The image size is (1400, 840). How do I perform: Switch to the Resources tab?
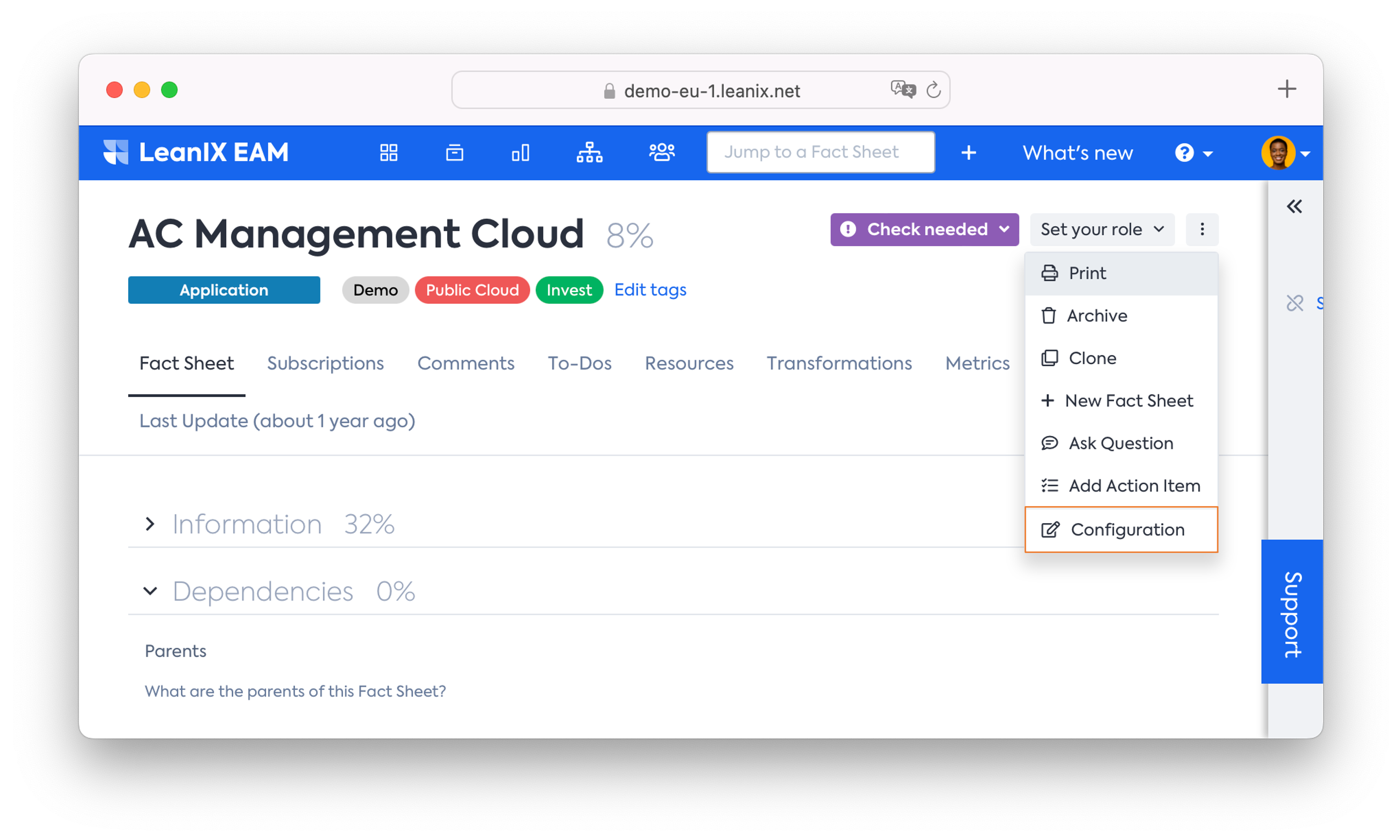689,363
